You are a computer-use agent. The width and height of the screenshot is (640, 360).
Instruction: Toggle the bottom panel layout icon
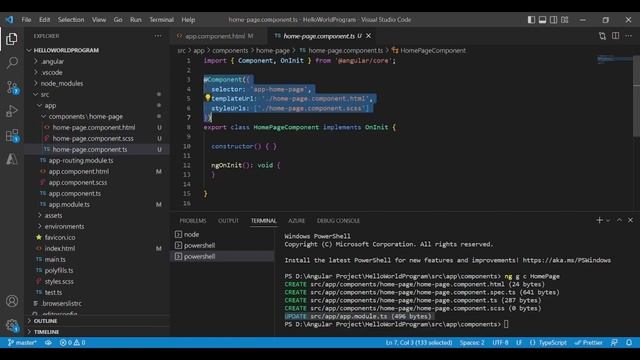(542, 20)
